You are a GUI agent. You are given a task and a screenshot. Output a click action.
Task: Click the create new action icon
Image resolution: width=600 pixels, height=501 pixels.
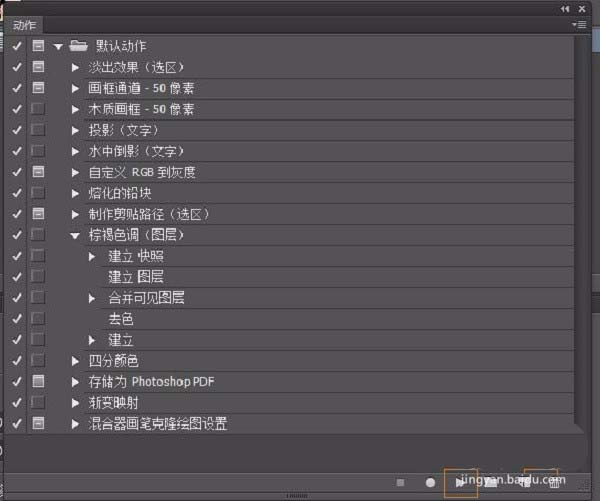tap(523, 482)
